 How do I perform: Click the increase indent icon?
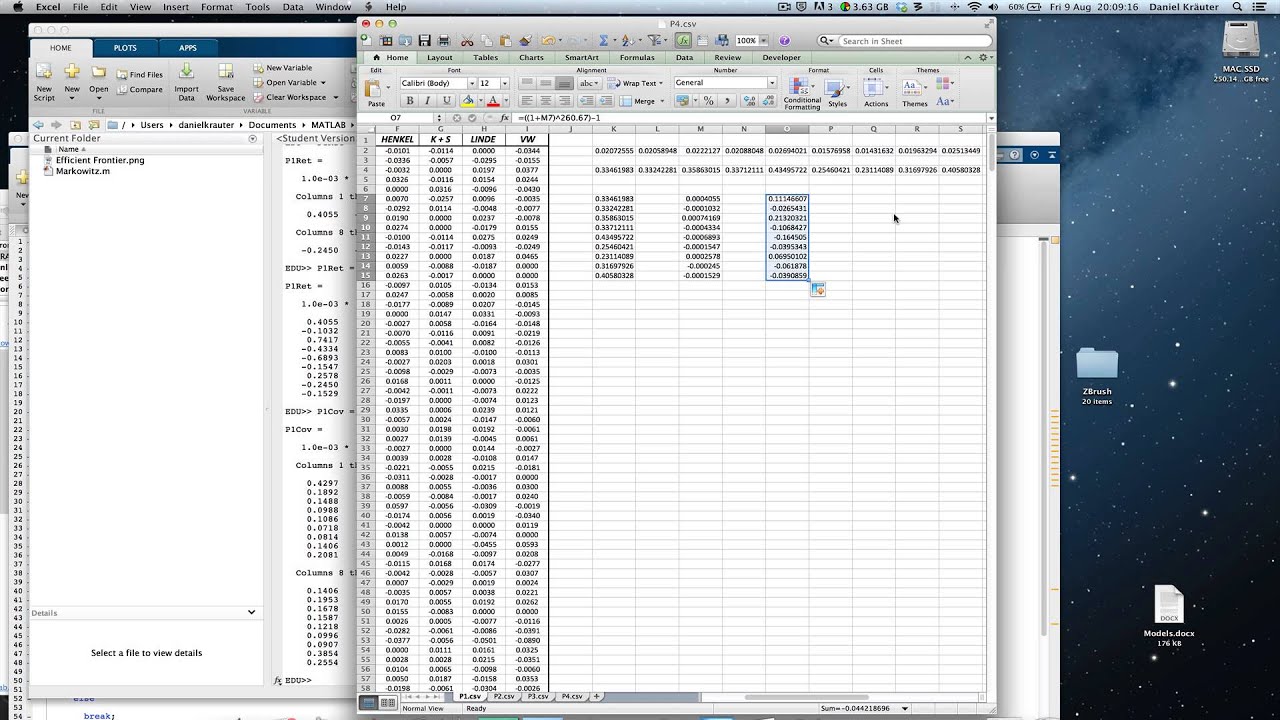tap(606, 101)
